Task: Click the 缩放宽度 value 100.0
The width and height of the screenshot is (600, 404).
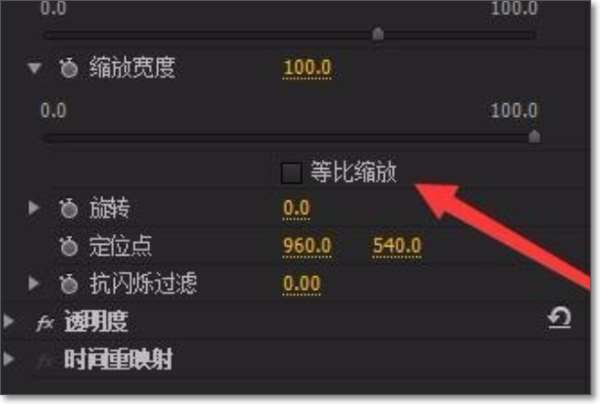Action: coord(307,68)
